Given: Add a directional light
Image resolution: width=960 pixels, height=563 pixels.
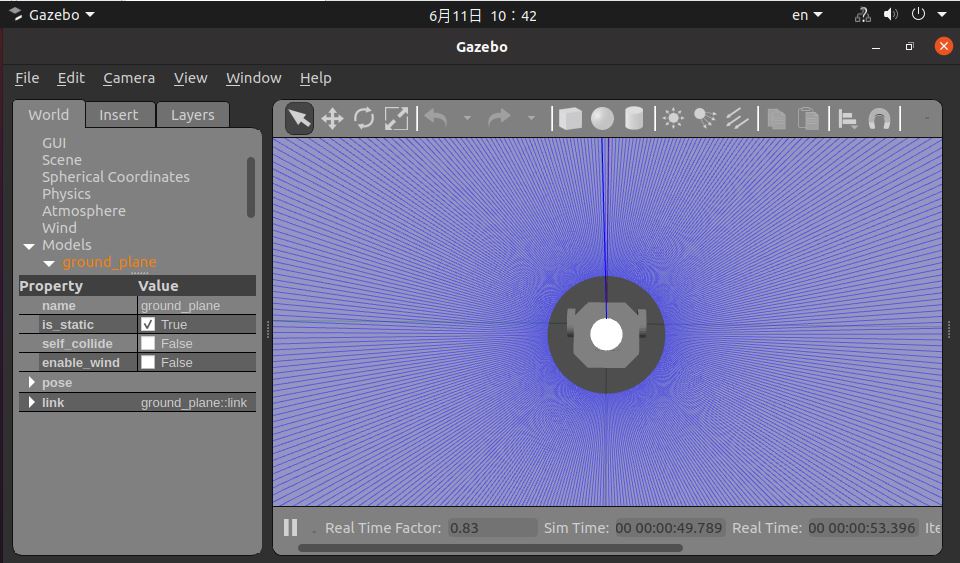Looking at the screenshot, I should point(737,117).
